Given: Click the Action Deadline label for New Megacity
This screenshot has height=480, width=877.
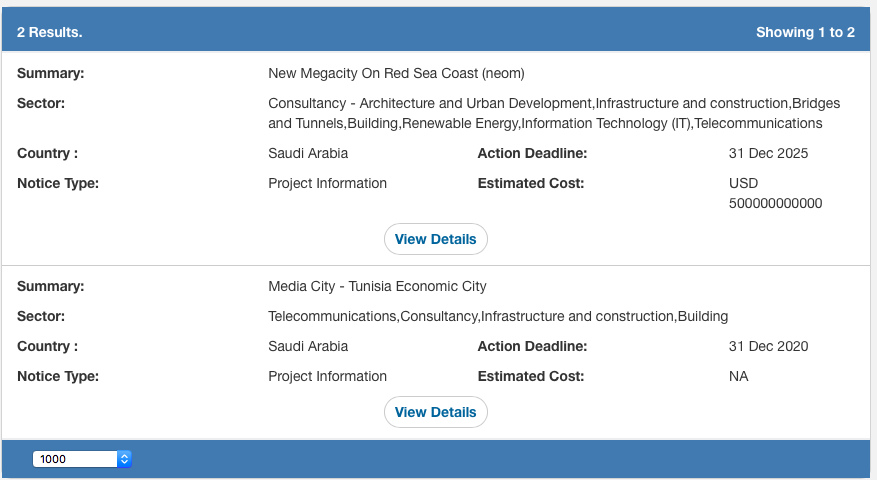Looking at the screenshot, I should point(532,153).
